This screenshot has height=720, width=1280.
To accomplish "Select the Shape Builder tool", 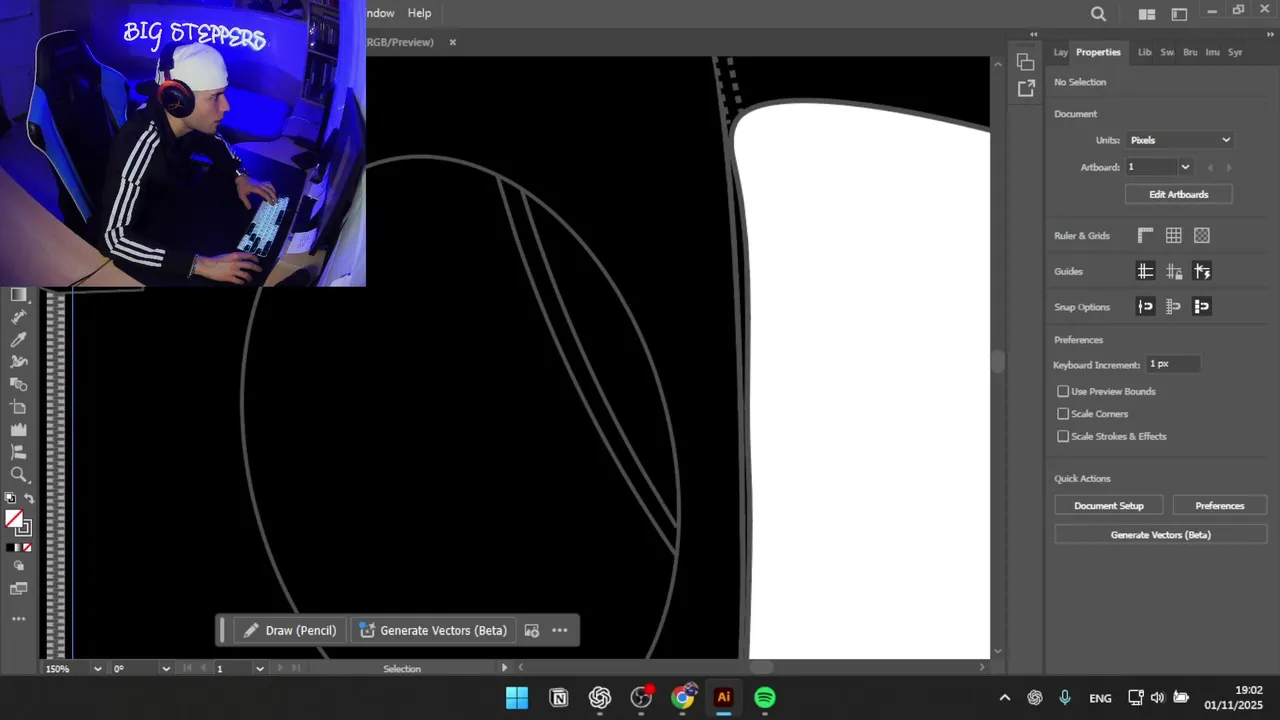I will click(18, 385).
